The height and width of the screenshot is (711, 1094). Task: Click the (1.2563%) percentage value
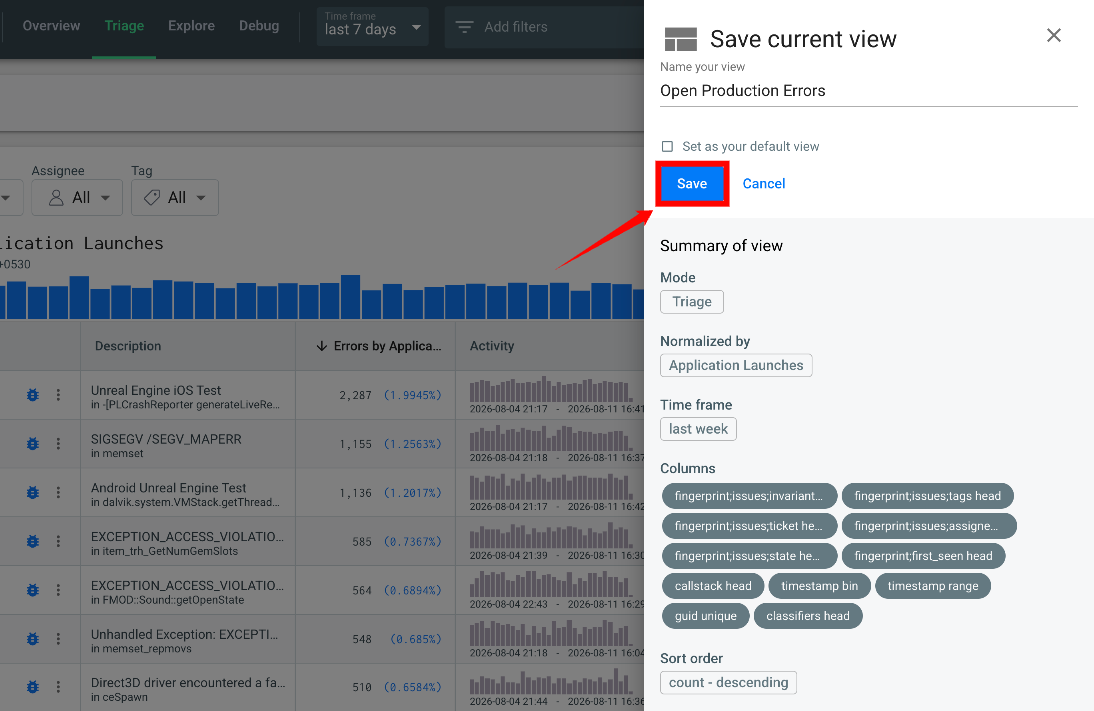(x=412, y=444)
